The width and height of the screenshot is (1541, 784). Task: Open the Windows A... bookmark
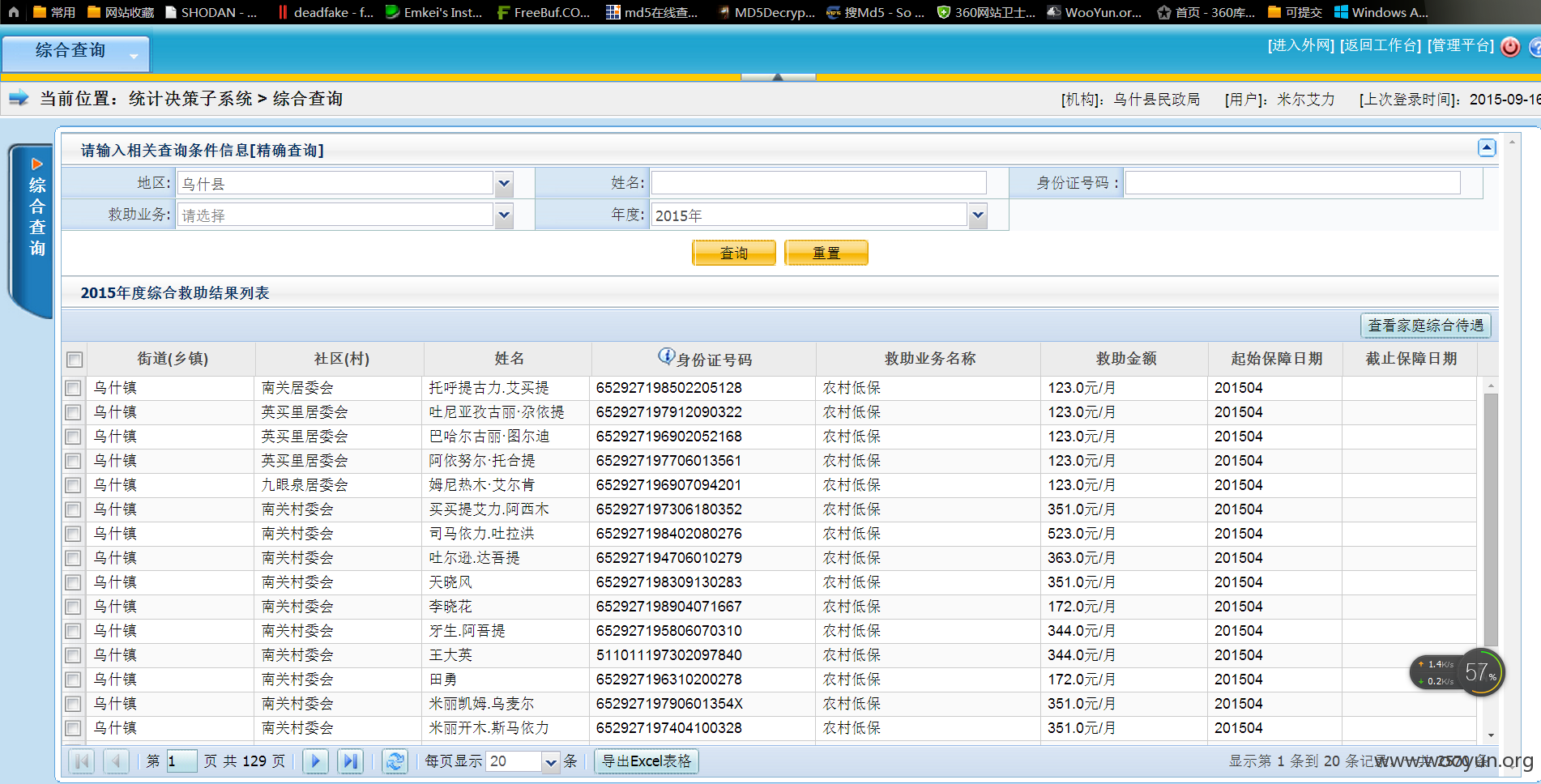click(x=1381, y=12)
